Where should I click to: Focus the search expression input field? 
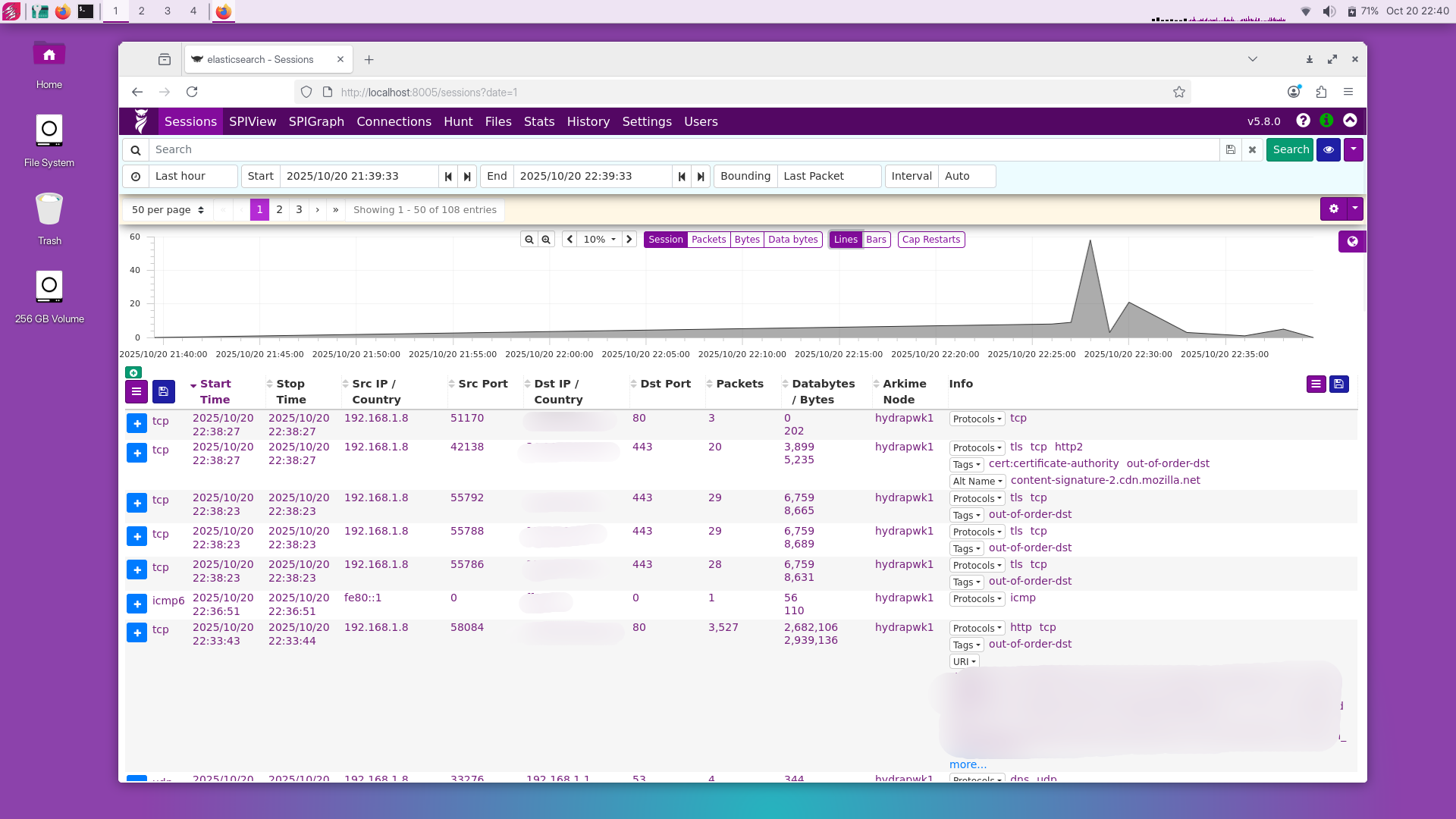pyautogui.click(x=682, y=150)
